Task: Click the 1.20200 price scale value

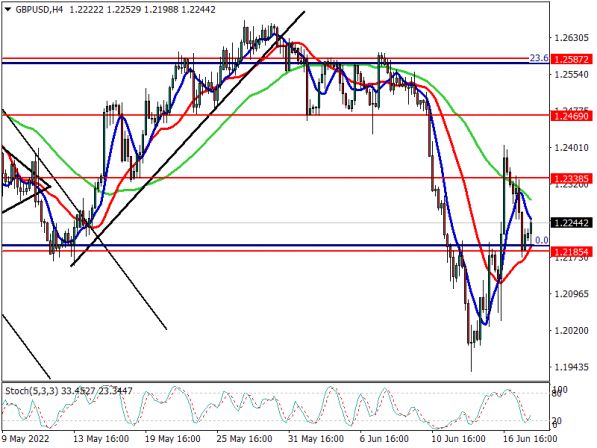Action: pyautogui.click(x=571, y=330)
